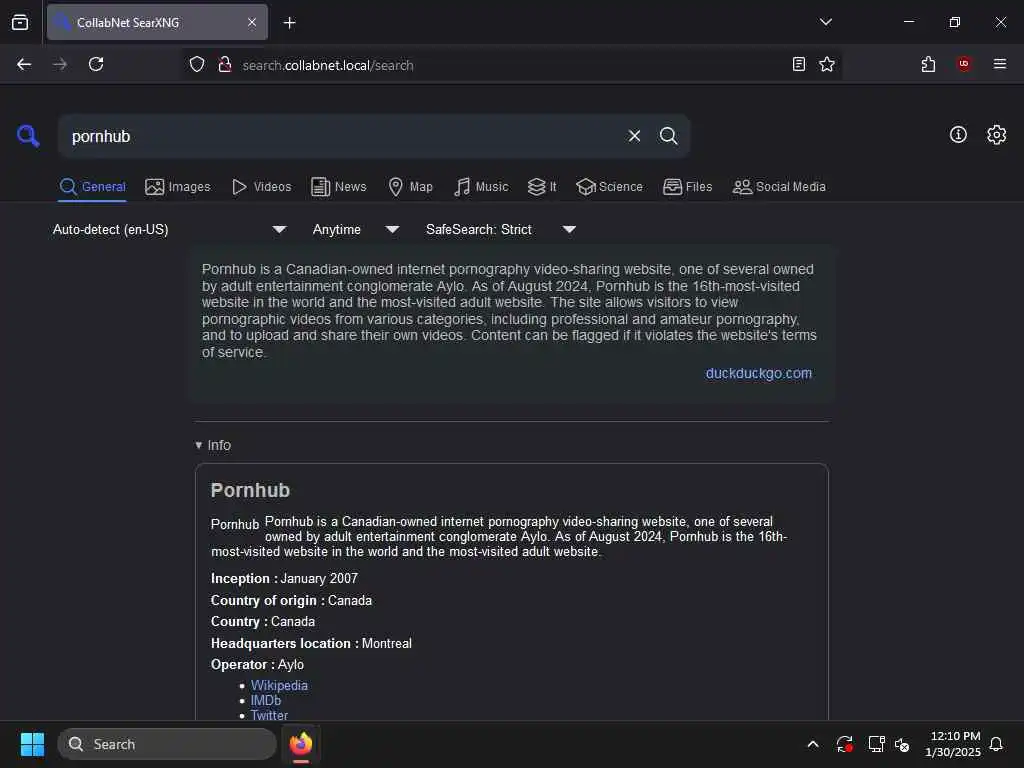Switch to Social Media category
1024x768 pixels.
tap(779, 187)
